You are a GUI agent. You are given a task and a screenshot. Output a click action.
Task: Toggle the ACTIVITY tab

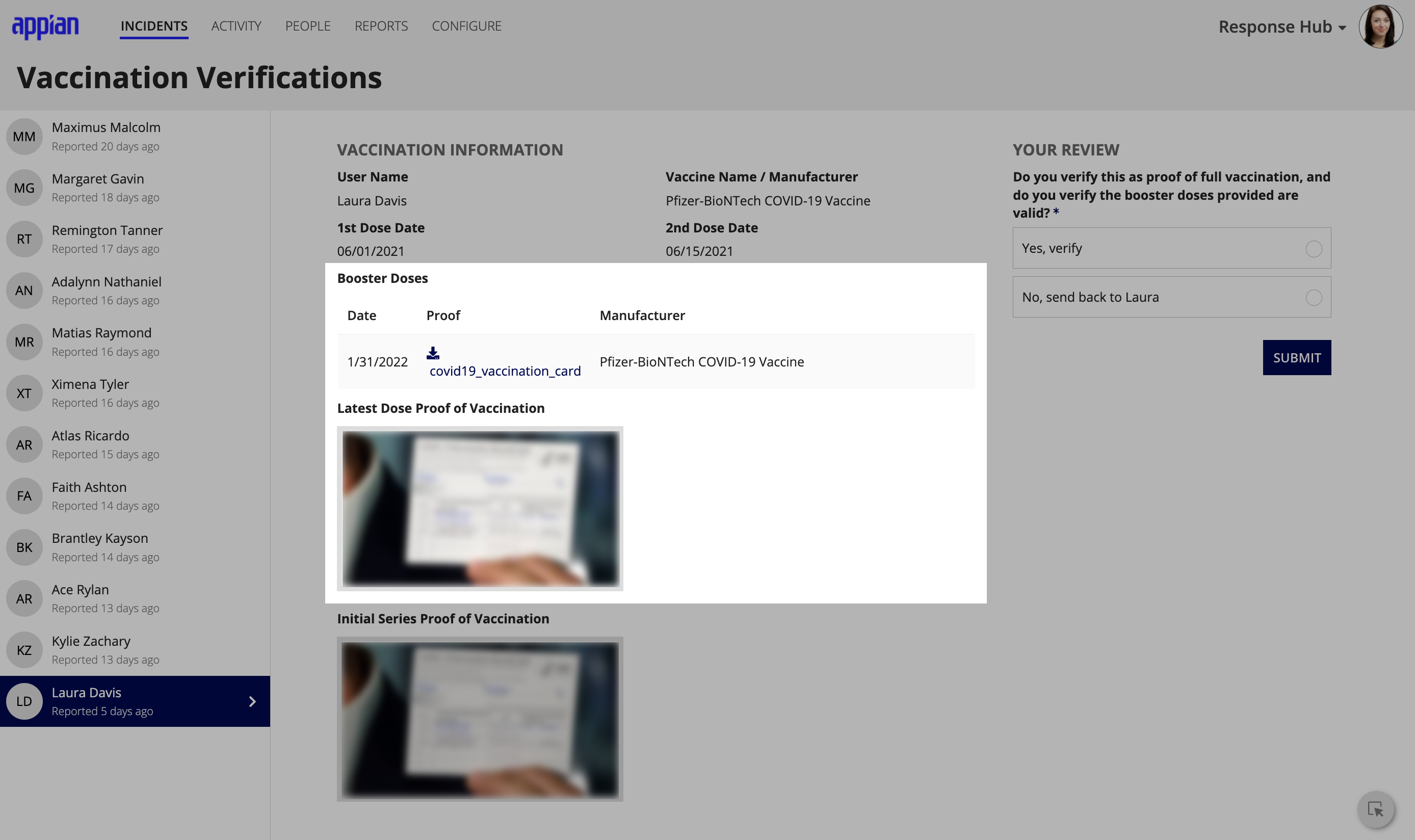[236, 25]
